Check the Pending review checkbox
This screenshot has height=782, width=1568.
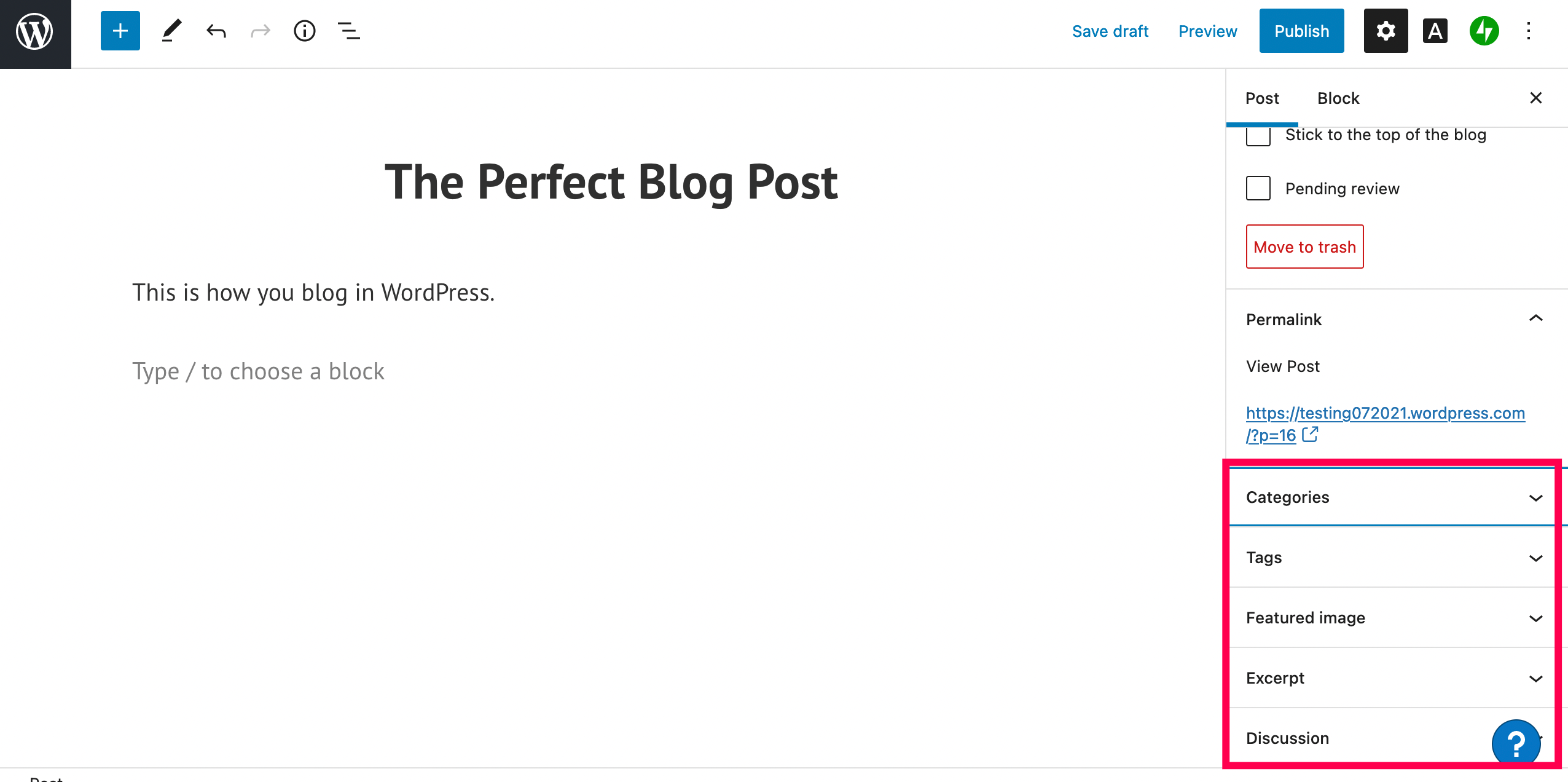1258,188
